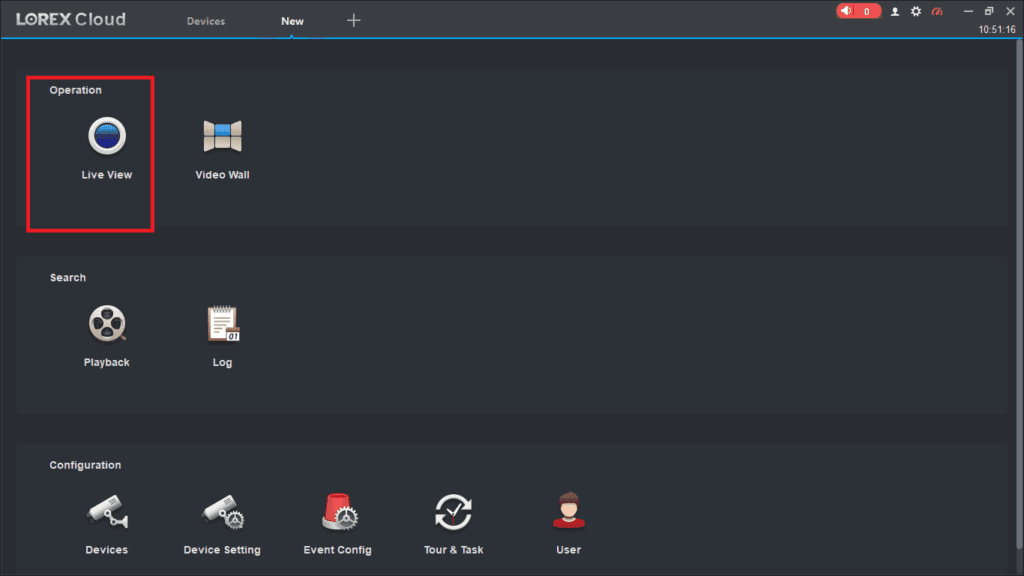
Task: Open the red gauge status icon
Action: [937, 11]
